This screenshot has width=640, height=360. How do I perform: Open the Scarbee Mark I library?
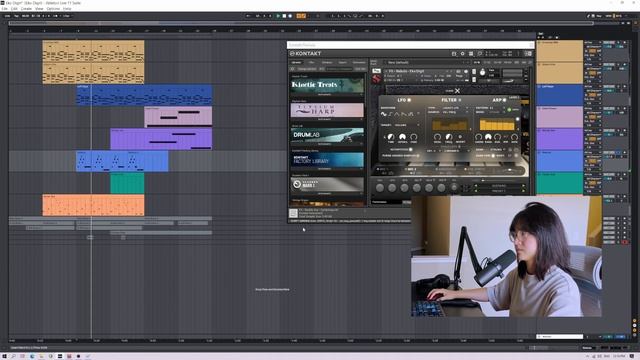[327, 184]
